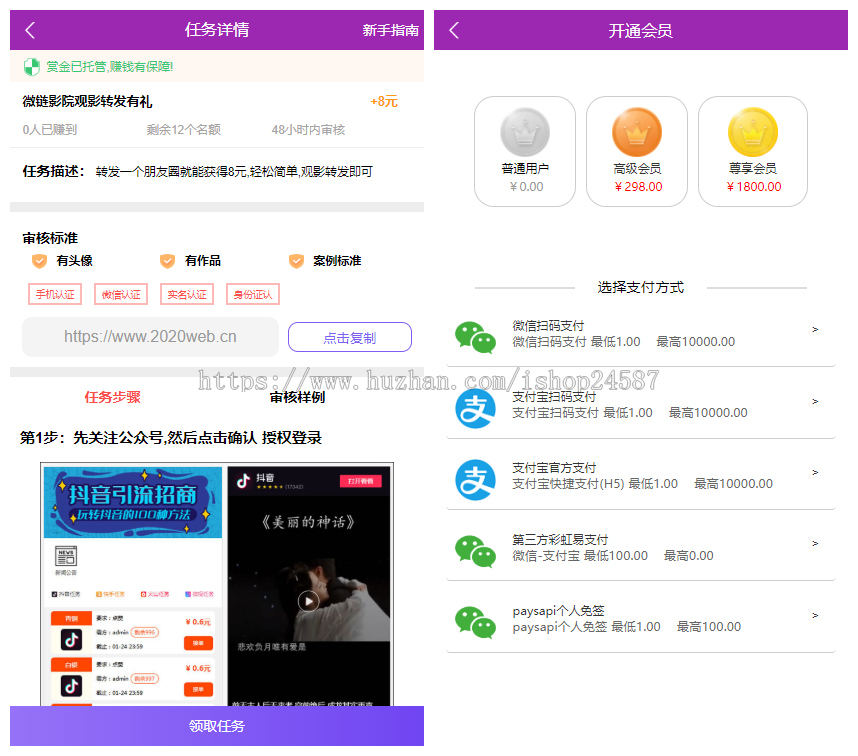Open the 抖音引流招商 banner image
Viewport: 858px width, 756px height.
pyautogui.click(x=133, y=502)
